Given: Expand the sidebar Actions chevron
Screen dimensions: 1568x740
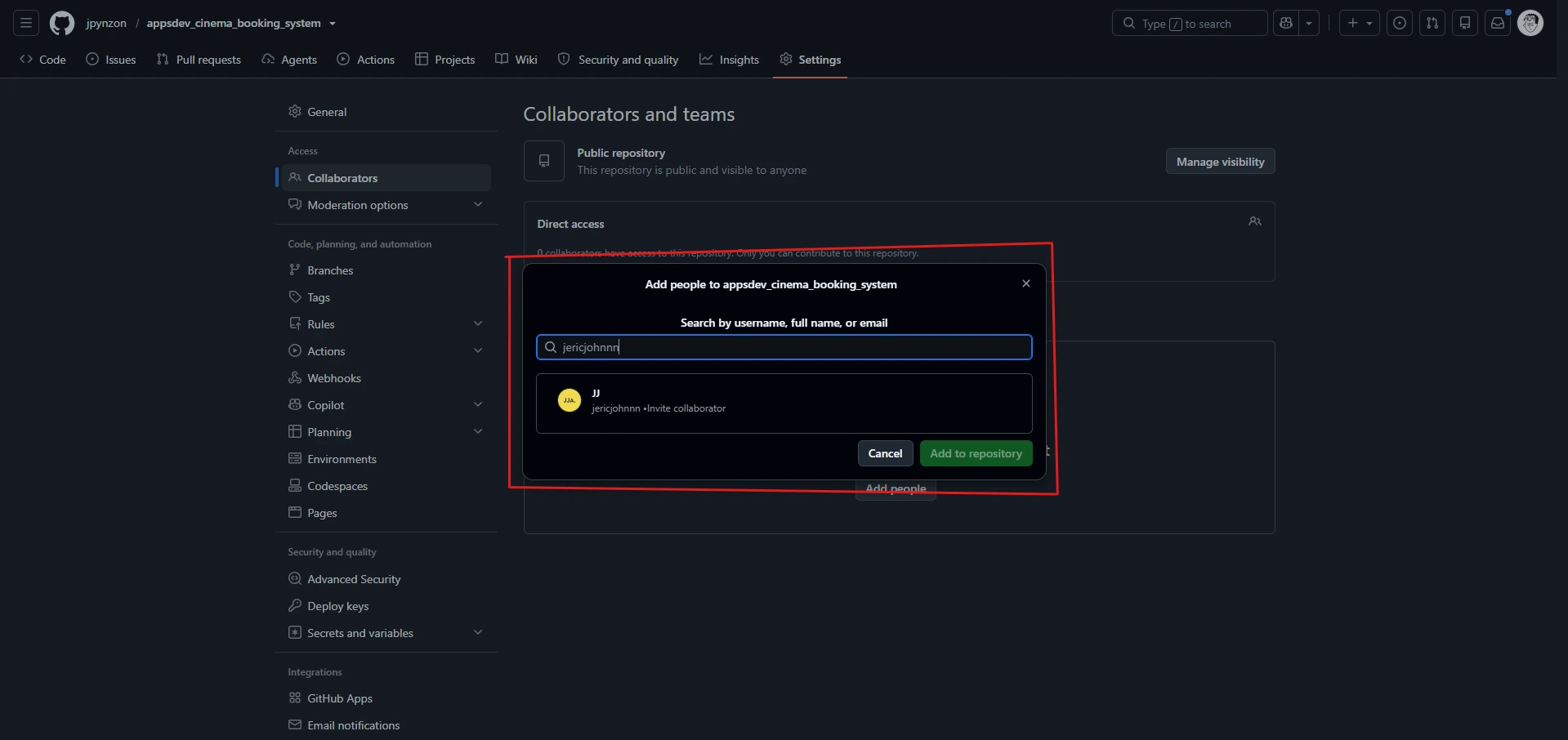Looking at the screenshot, I should coord(478,351).
